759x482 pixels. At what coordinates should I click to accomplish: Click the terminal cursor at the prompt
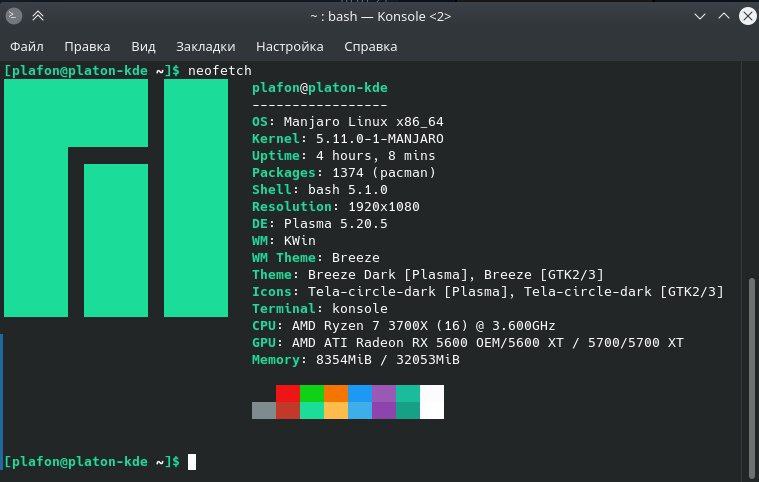(192, 462)
